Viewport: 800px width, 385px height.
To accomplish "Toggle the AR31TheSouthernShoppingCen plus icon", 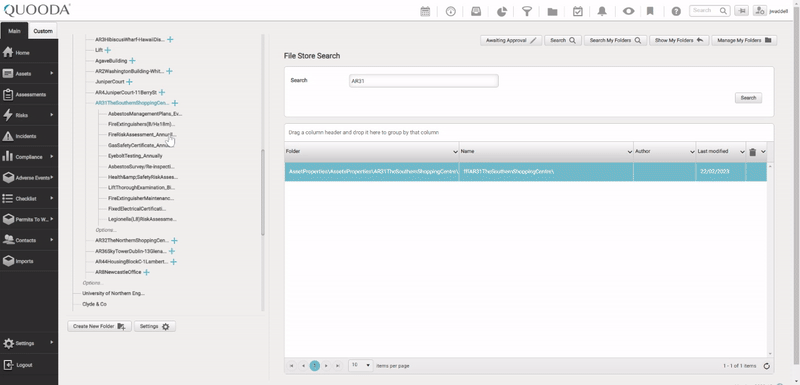I will tap(174, 103).
